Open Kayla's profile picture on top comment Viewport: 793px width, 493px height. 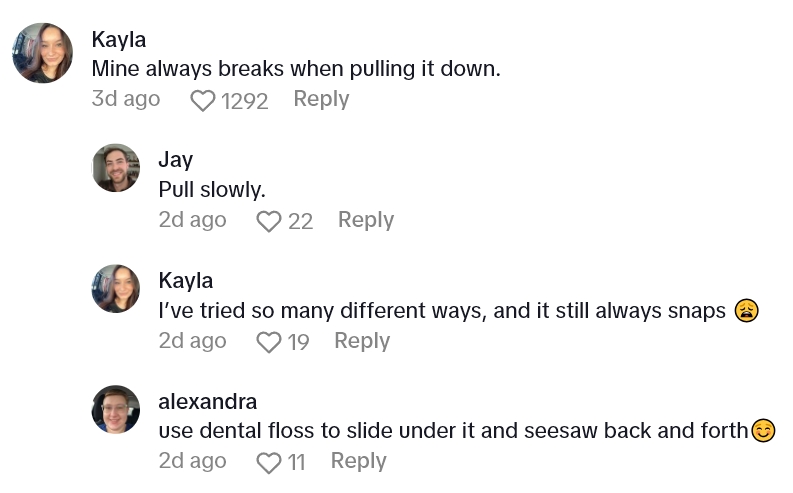tap(42, 53)
